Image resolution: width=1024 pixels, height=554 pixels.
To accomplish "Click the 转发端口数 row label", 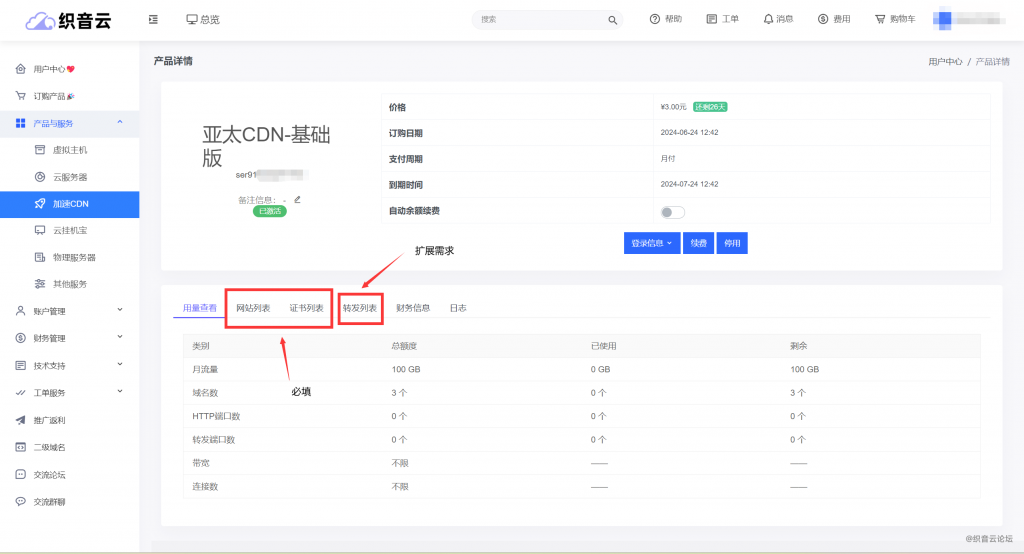I will pos(214,440).
